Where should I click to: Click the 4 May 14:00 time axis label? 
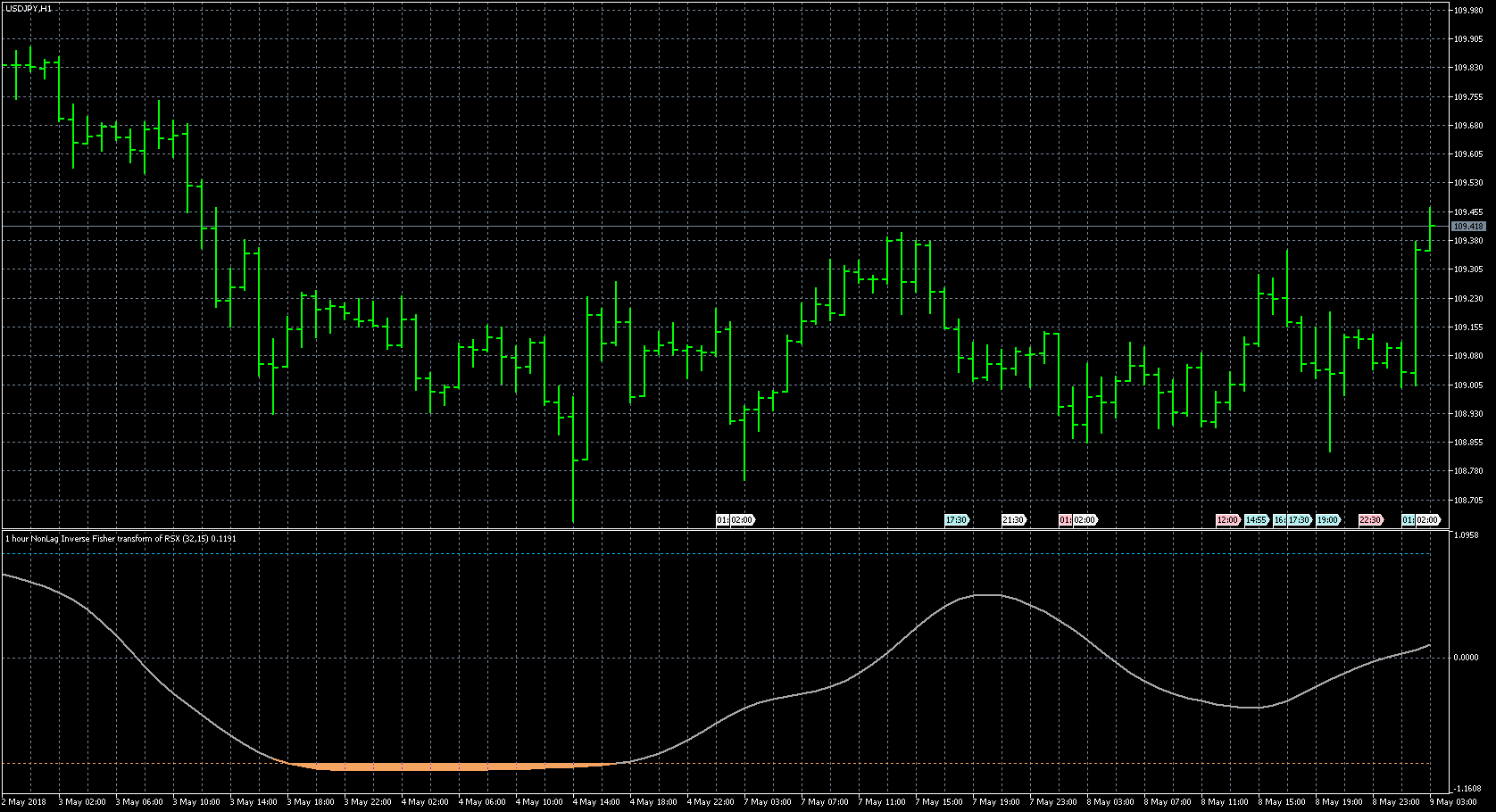click(x=596, y=802)
